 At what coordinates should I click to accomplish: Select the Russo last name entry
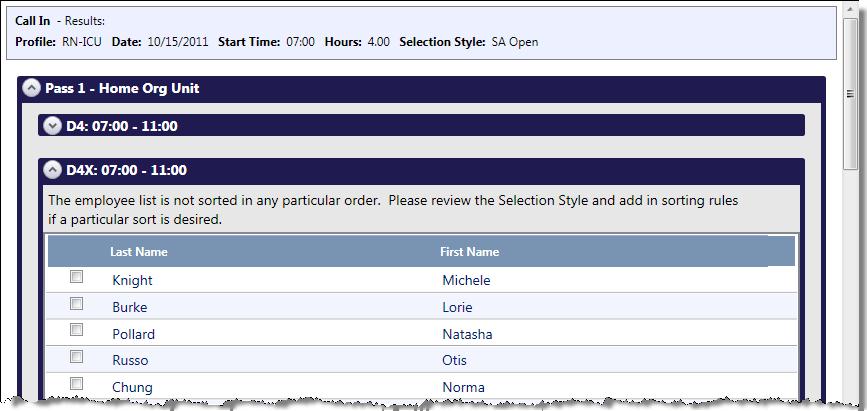tap(129, 361)
